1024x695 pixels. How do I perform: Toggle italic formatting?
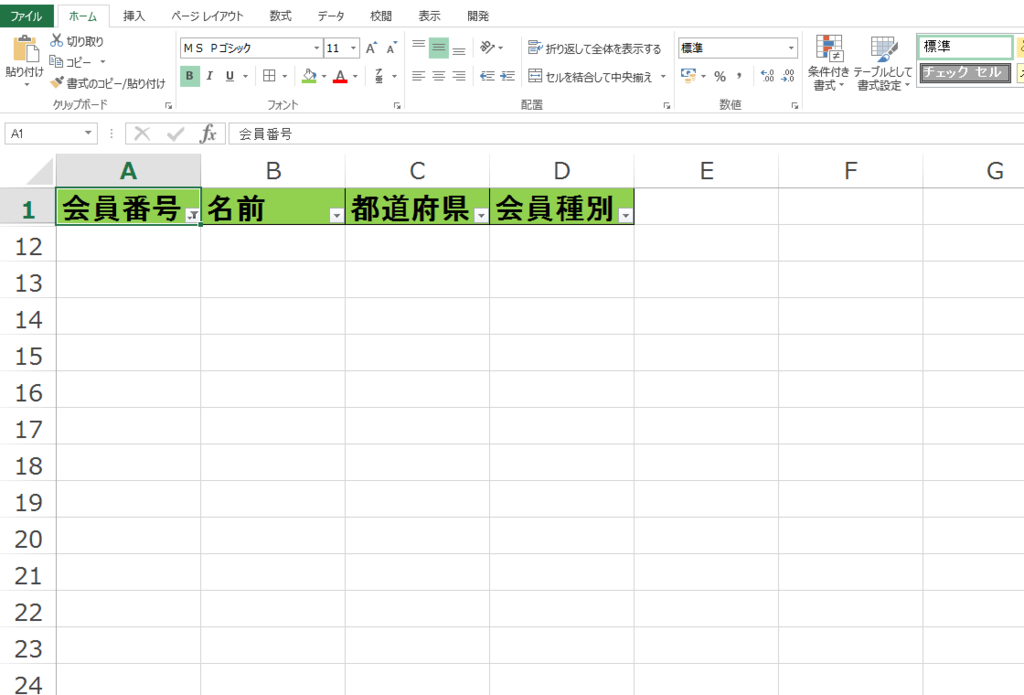(x=207, y=75)
